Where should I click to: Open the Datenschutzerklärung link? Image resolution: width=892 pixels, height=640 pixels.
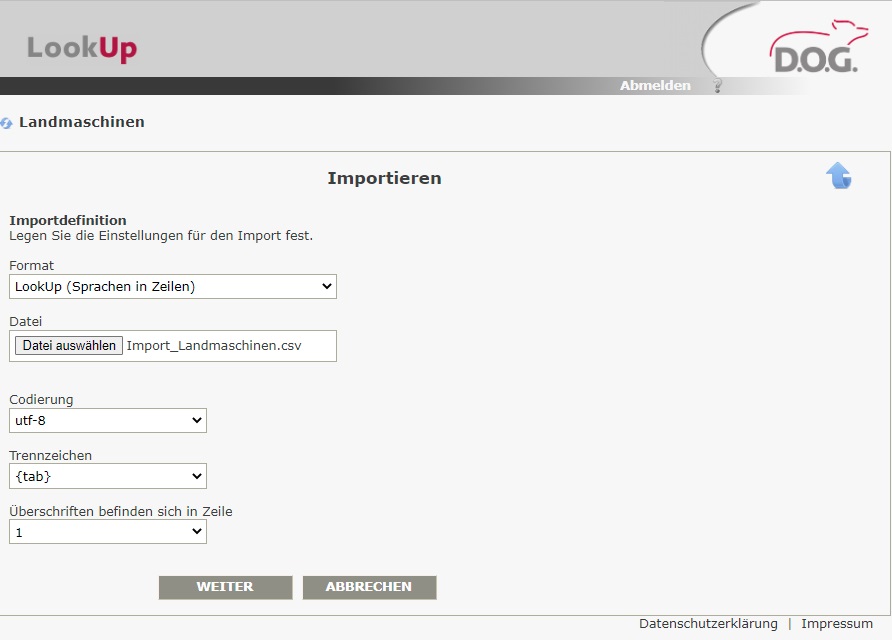pos(708,624)
